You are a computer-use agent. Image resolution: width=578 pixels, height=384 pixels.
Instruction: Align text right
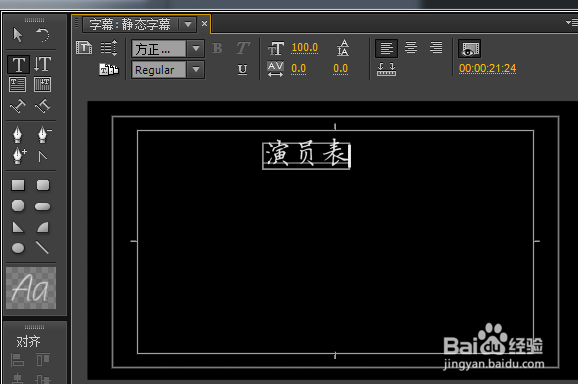436,48
